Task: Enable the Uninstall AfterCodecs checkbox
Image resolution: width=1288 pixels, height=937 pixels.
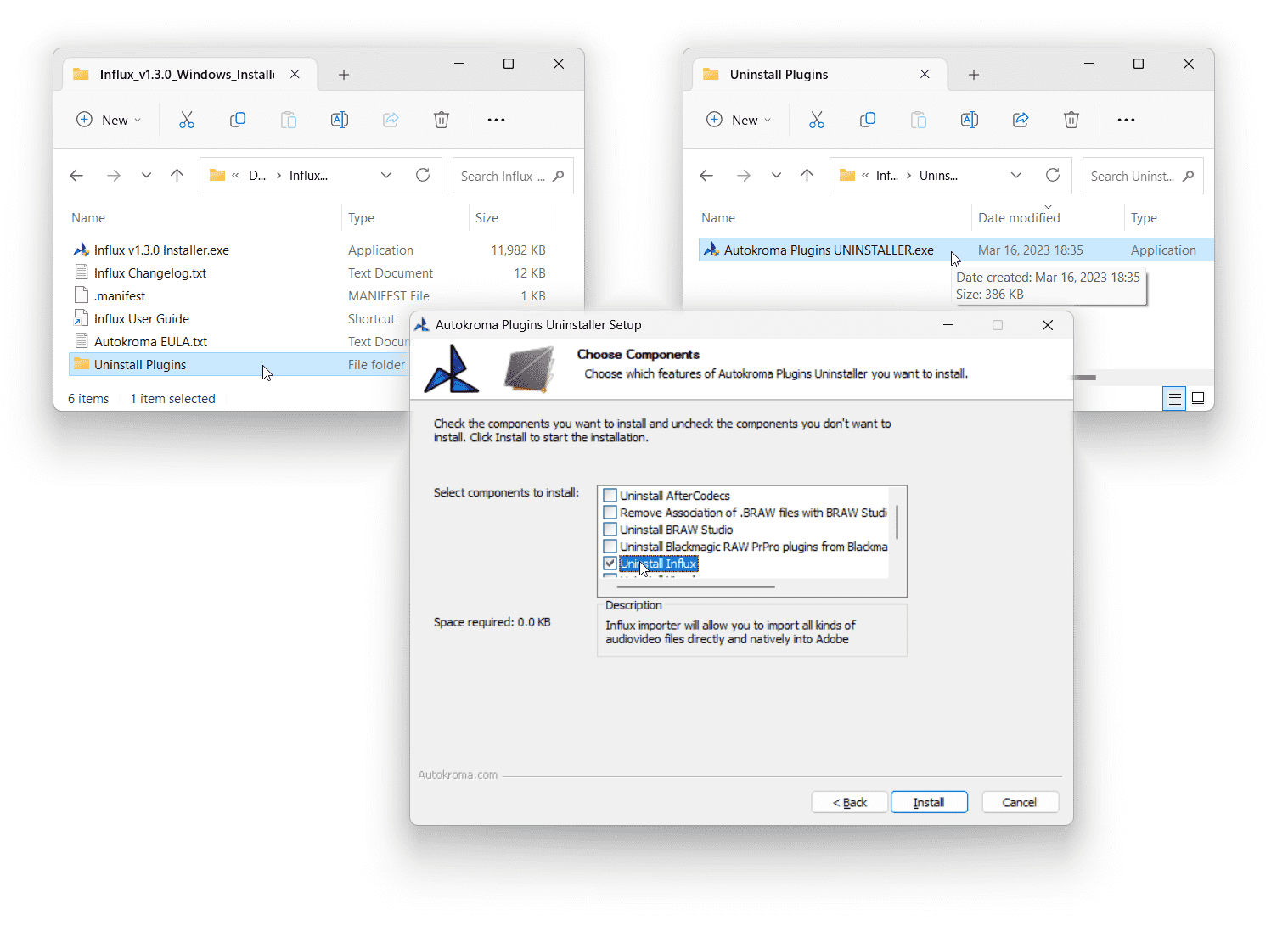Action: (610, 496)
